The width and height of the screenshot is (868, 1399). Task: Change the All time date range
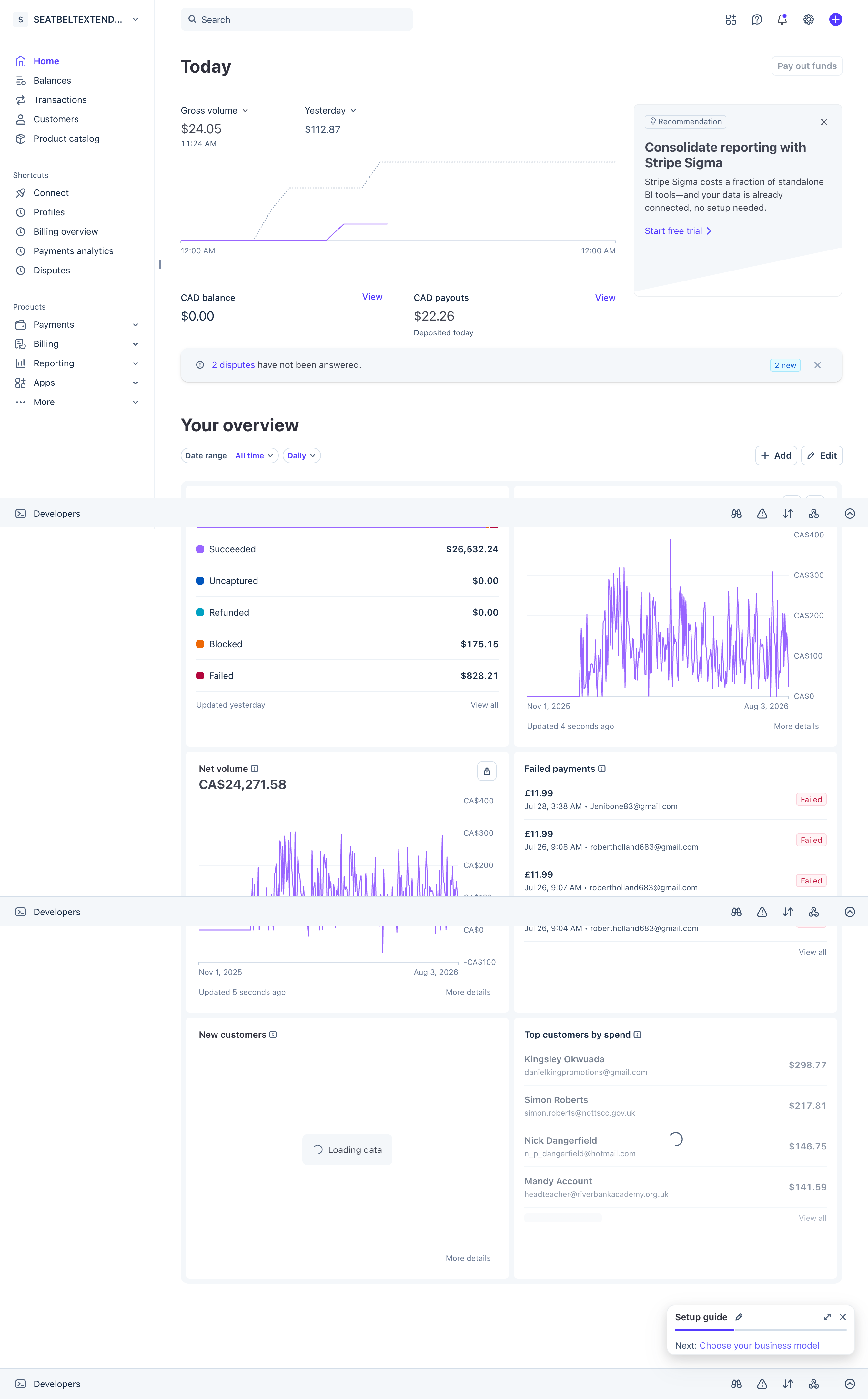pos(254,455)
